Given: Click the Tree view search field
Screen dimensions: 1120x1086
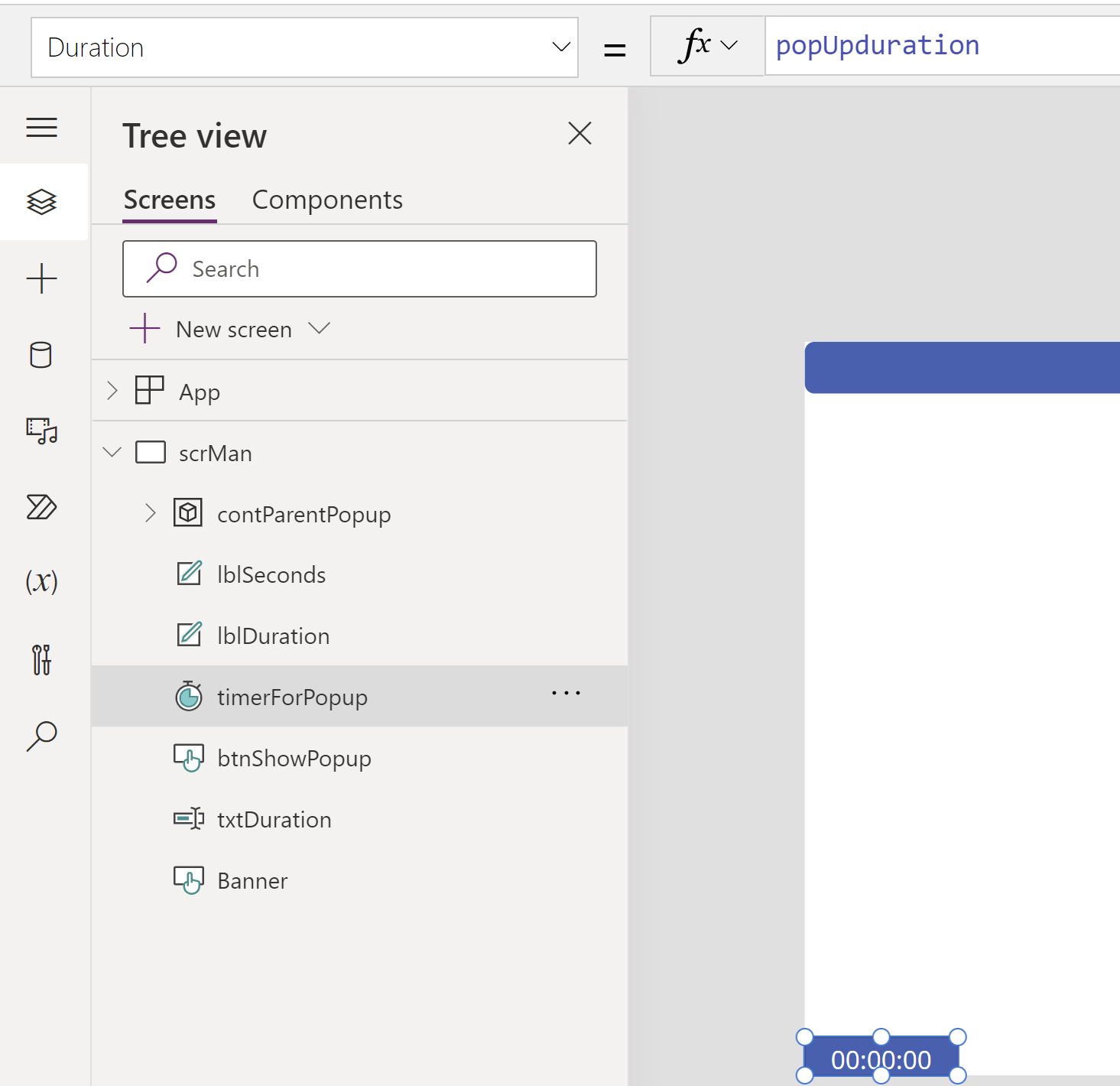Looking at the screenshot, I should 359,269.
